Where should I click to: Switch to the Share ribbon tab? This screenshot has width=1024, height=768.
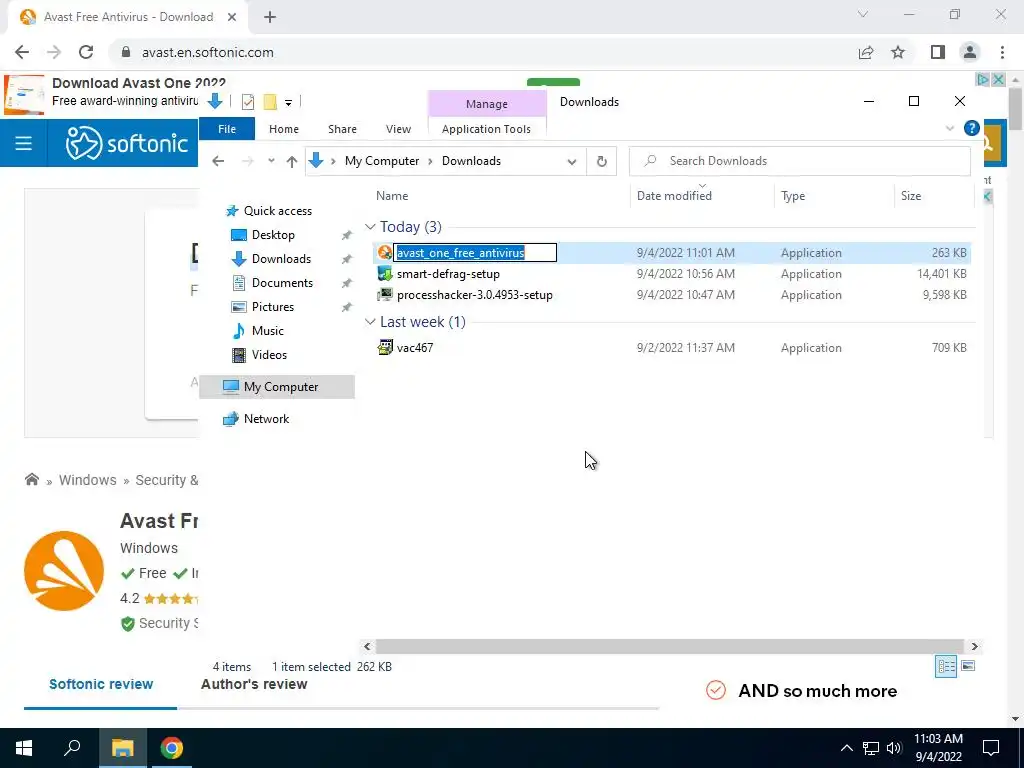click(342, 129)
